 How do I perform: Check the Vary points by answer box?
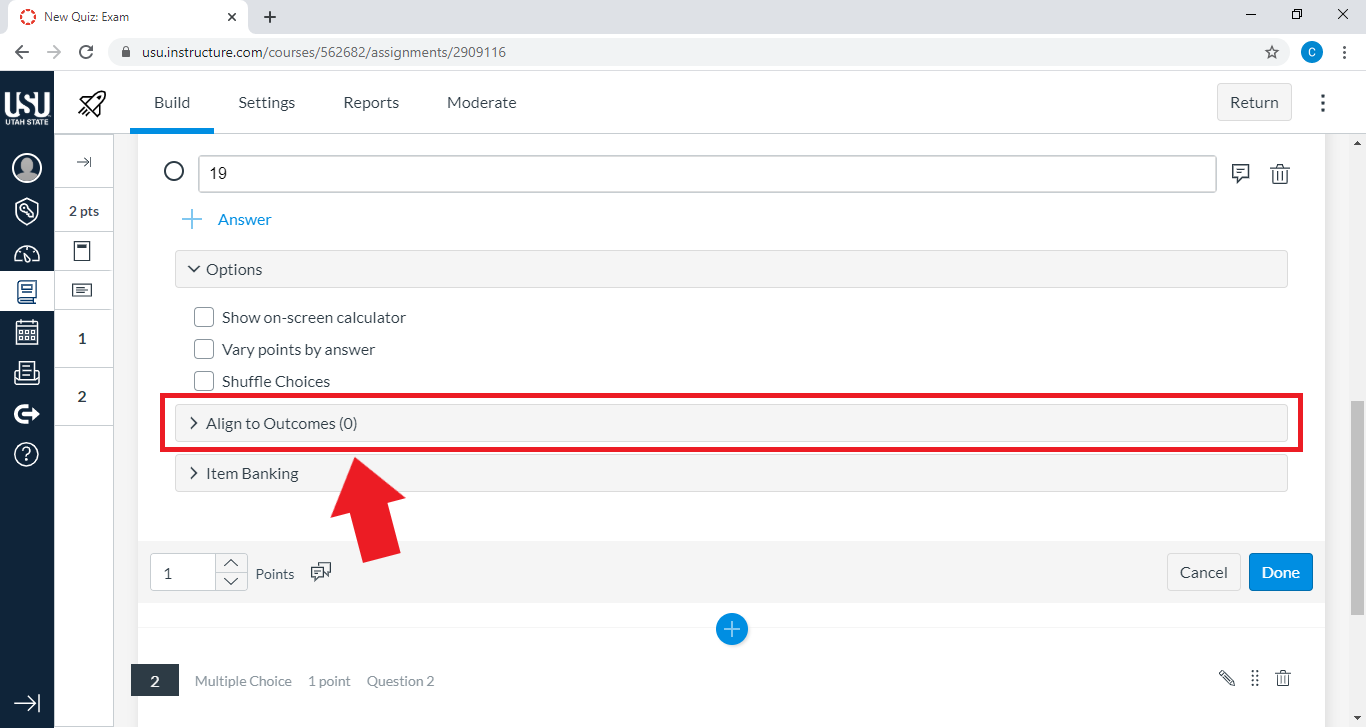(204, 349)
